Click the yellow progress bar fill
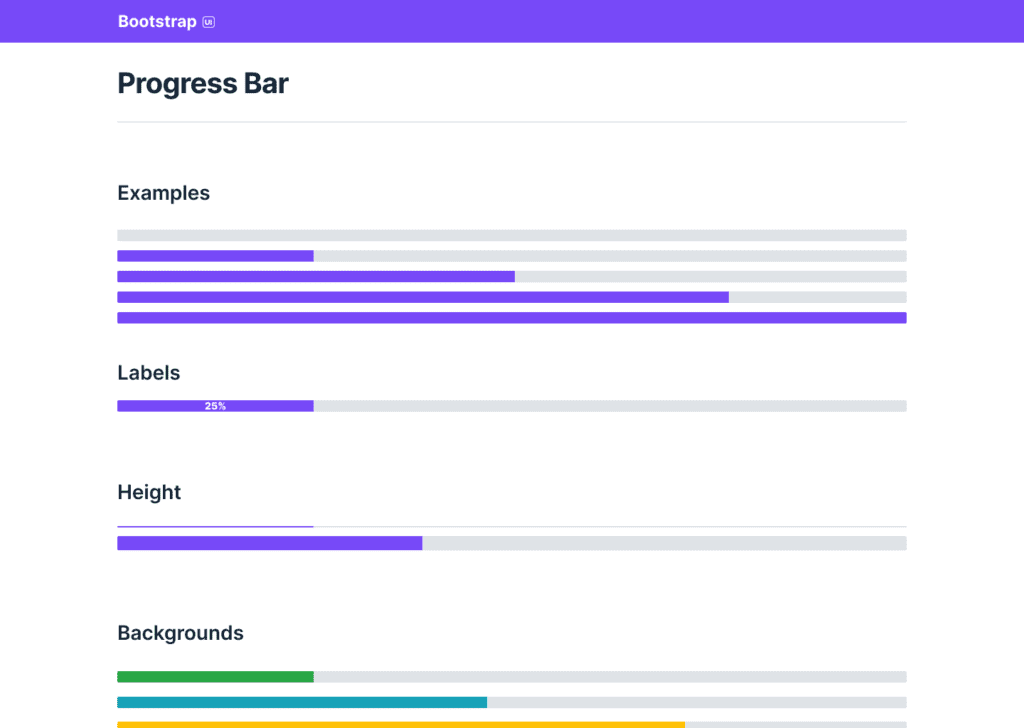 point(400,724)
